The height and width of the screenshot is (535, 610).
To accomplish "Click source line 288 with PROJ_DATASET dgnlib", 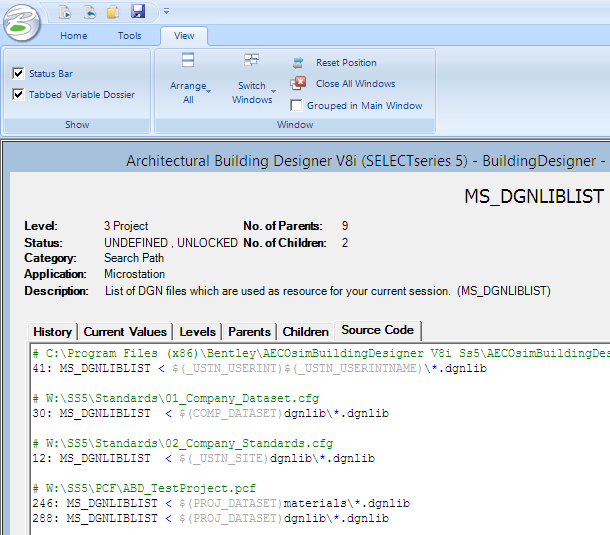I will coord(211,518).
